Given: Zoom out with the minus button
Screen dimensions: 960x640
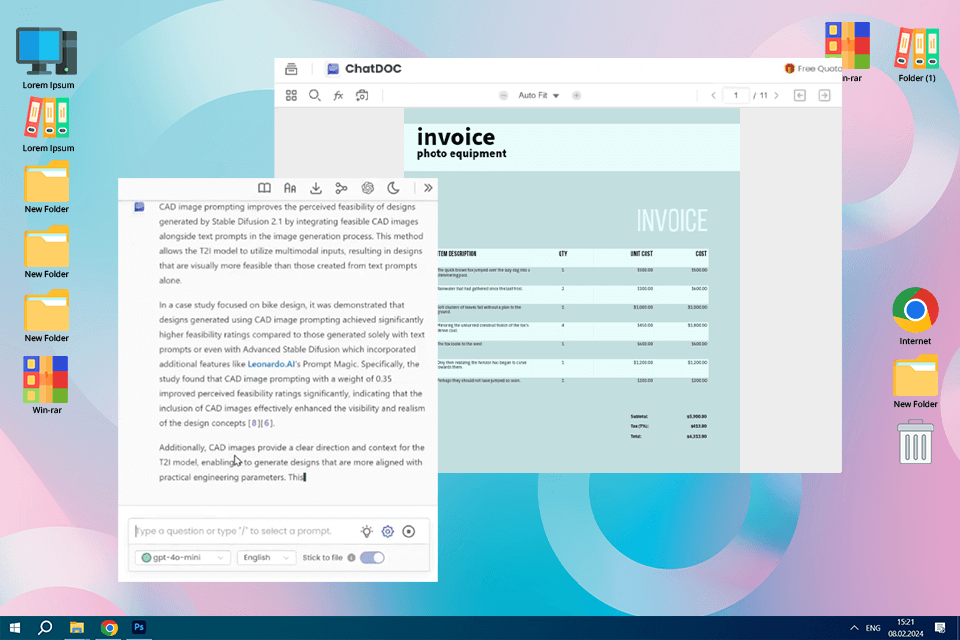Looking at the screenshot, I should pyautogui.click(x=503, y=96).
